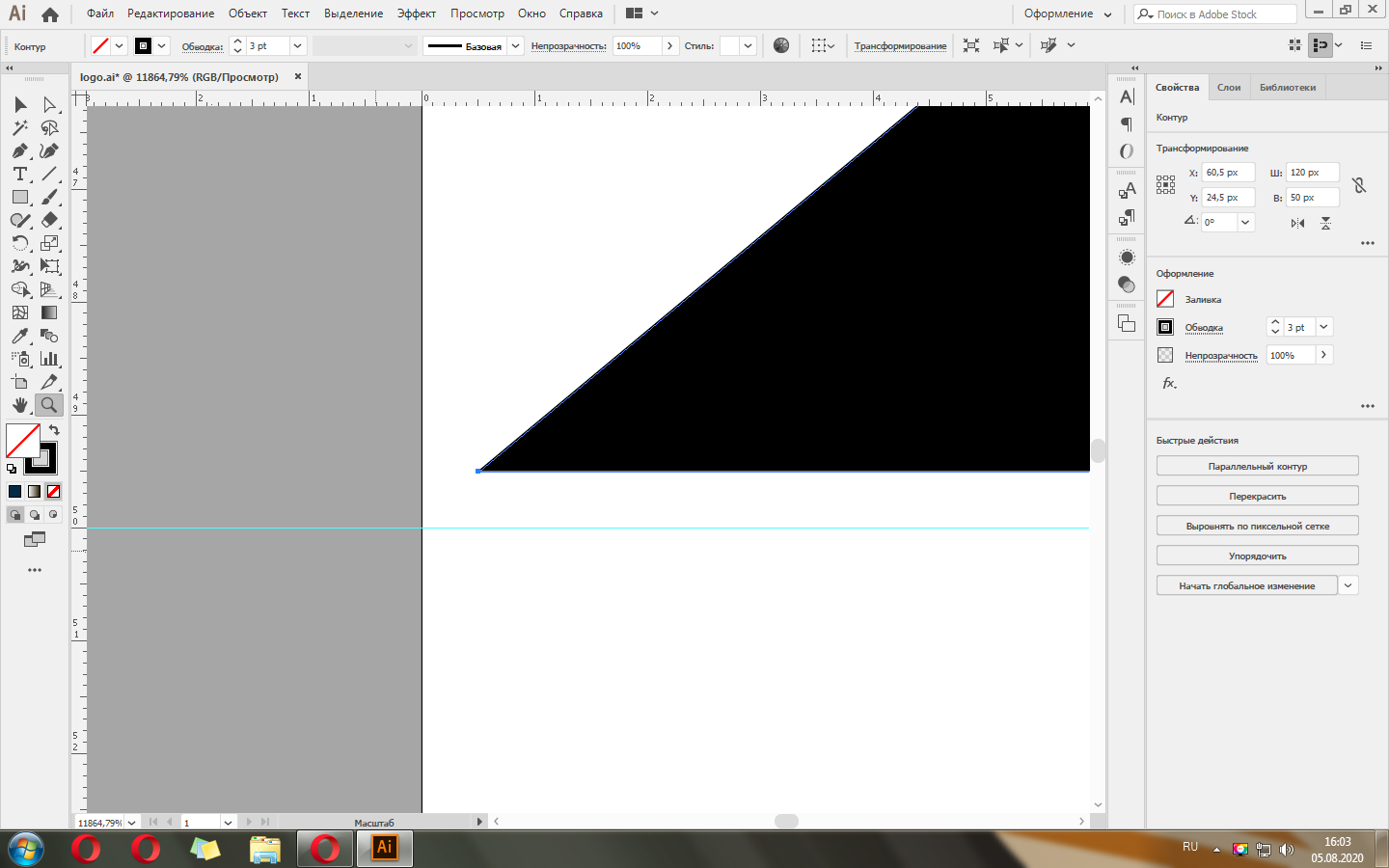Expand the stroke weight dropdown in Properties
Viewport: 1389px width, 868px height.
(1323, 327)
